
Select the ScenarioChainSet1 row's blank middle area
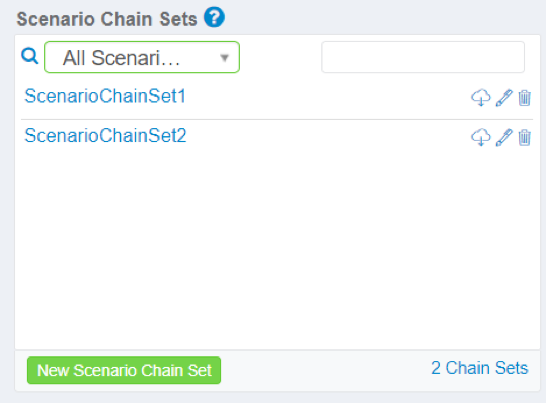coord(327,97)
